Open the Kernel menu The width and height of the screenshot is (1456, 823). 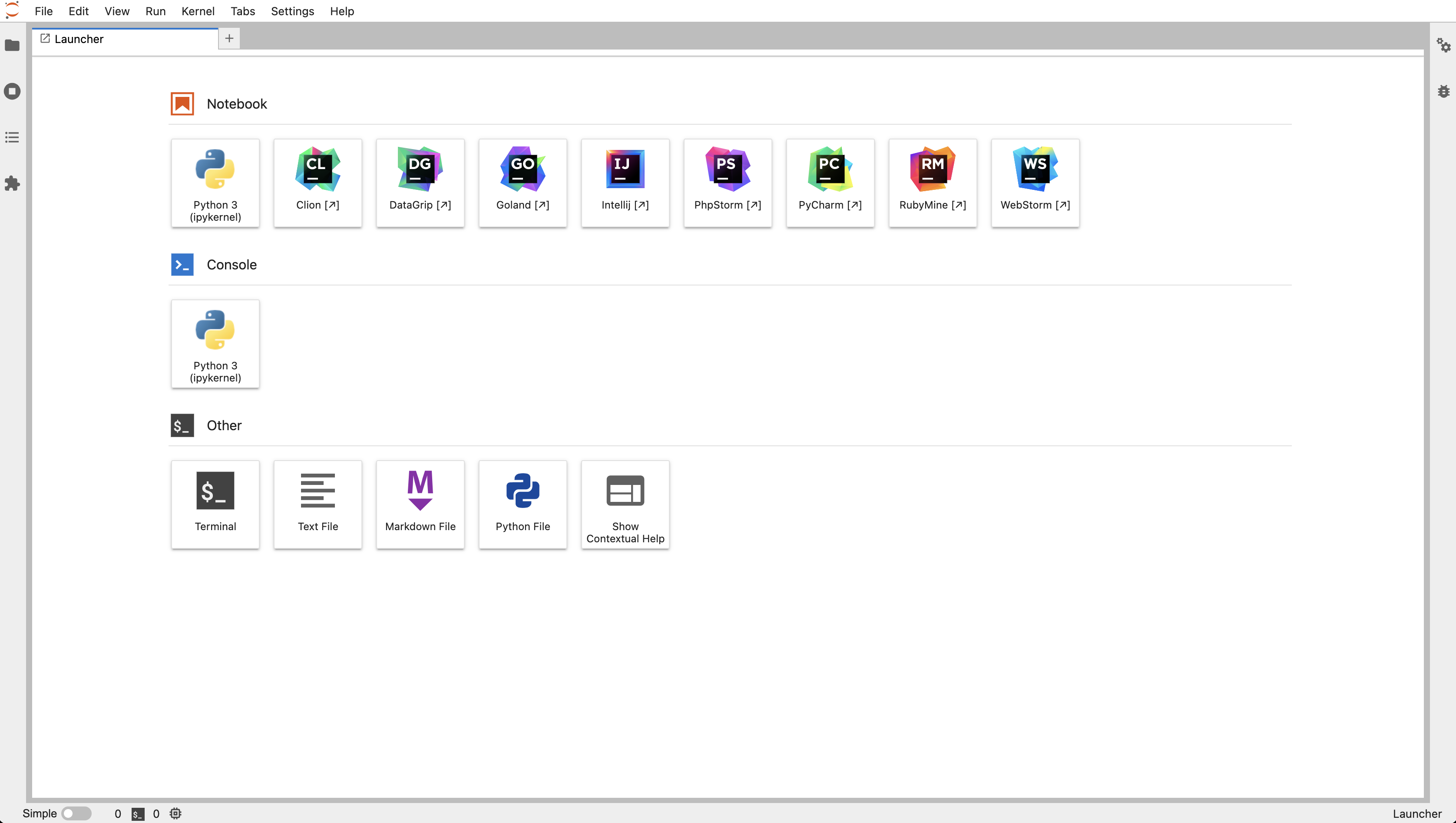click(x=198, y=11)
